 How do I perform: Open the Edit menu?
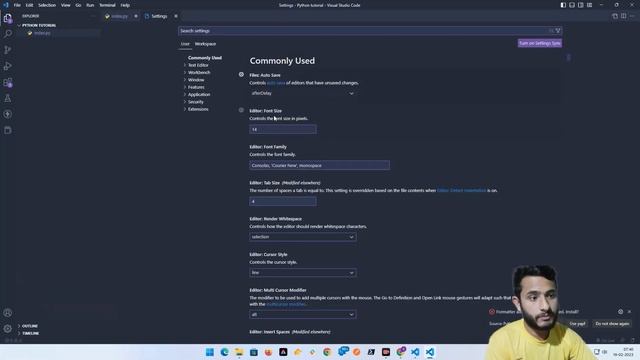point(29,5)
